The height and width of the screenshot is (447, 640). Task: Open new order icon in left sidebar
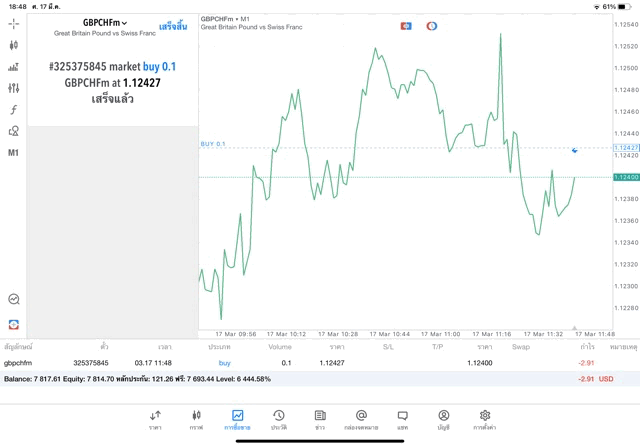point(14,325)
